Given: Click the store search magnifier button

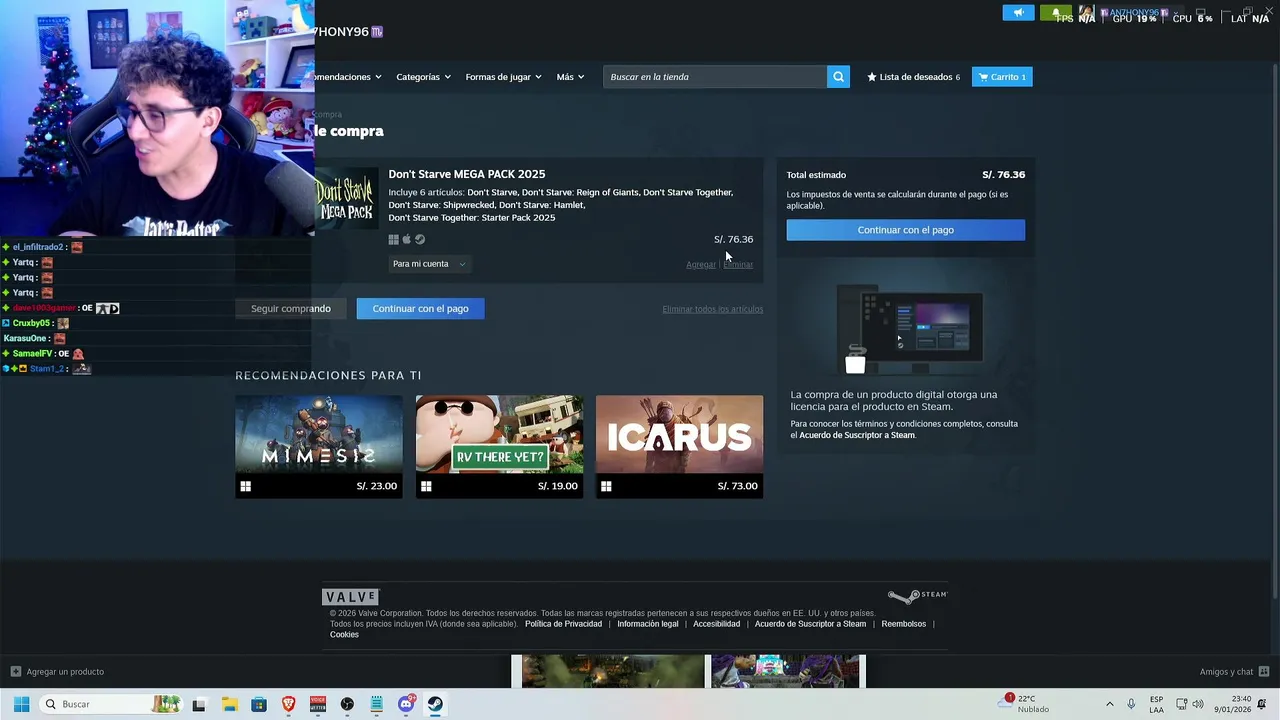Looking at the screenshot, I should tap(838, 77).
